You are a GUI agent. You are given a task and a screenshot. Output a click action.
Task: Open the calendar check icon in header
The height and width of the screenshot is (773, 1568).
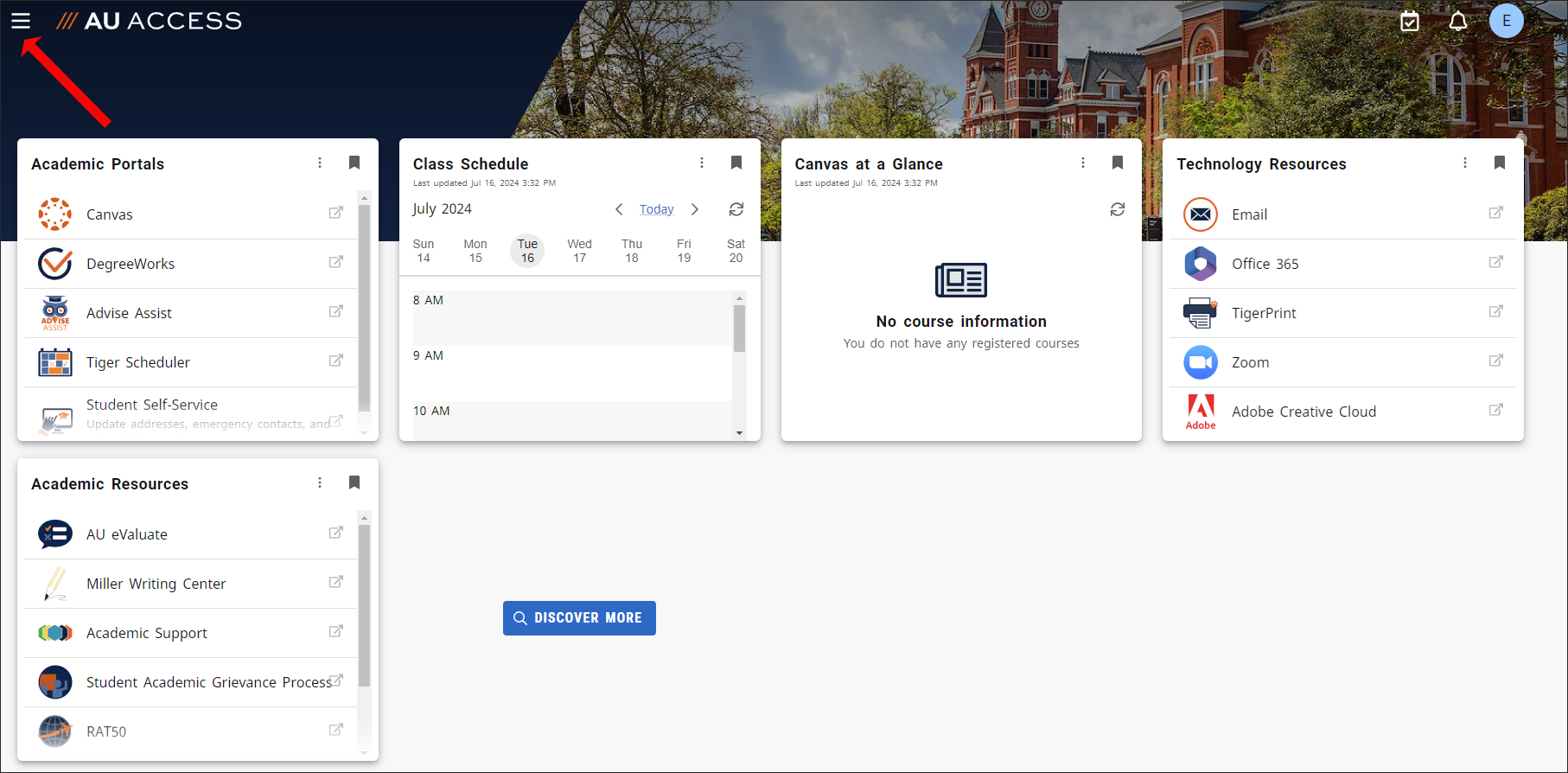[1410, 21]
